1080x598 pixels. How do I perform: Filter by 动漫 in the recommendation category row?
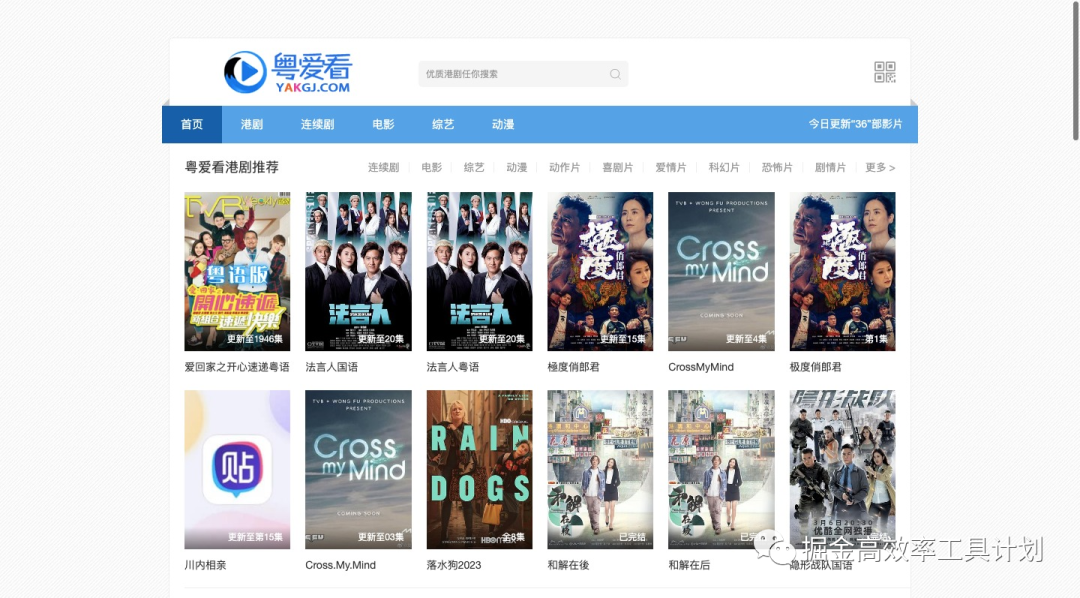(x=517, y=167)
